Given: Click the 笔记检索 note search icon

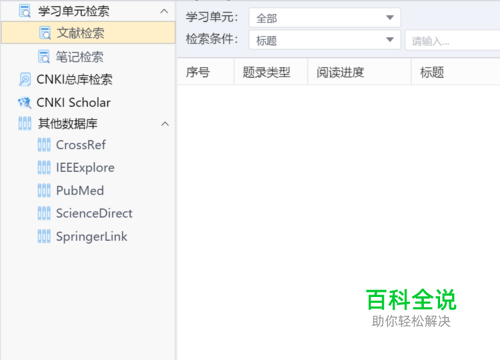Looking at the screenshot, I should (x=44, y=57).
